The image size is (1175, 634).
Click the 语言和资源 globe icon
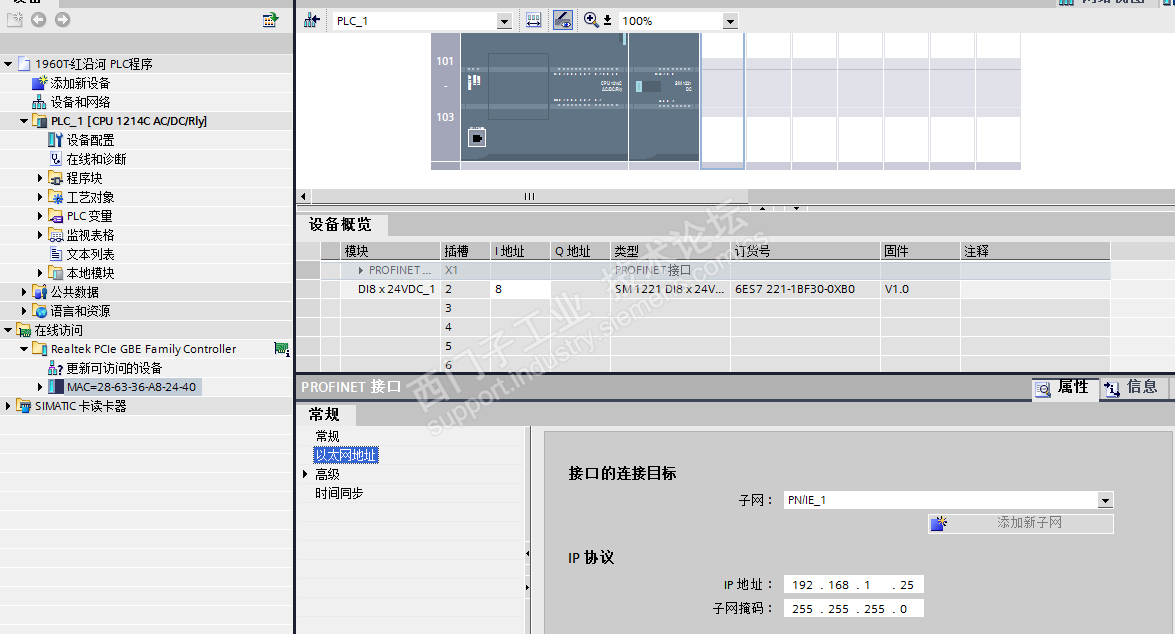(x=40, y=311)
